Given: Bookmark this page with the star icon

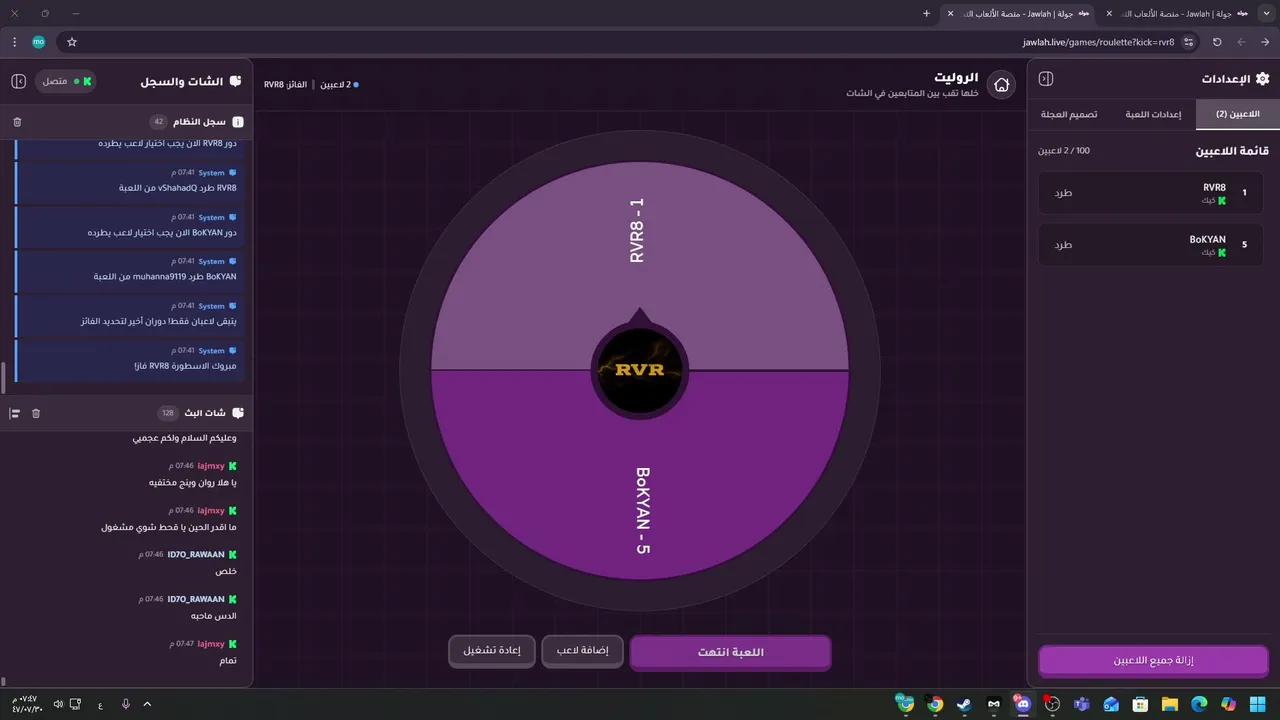Looking at the screenshot, I should [x=72, y=42].
